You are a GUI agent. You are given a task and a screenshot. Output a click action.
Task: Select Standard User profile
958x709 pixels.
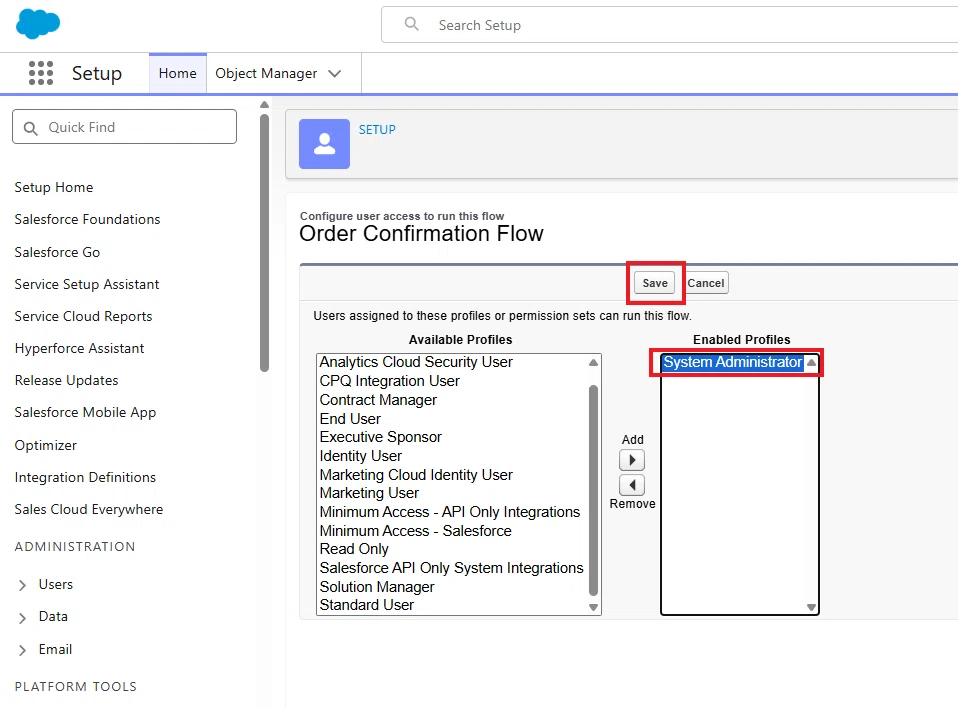point(367,604)
